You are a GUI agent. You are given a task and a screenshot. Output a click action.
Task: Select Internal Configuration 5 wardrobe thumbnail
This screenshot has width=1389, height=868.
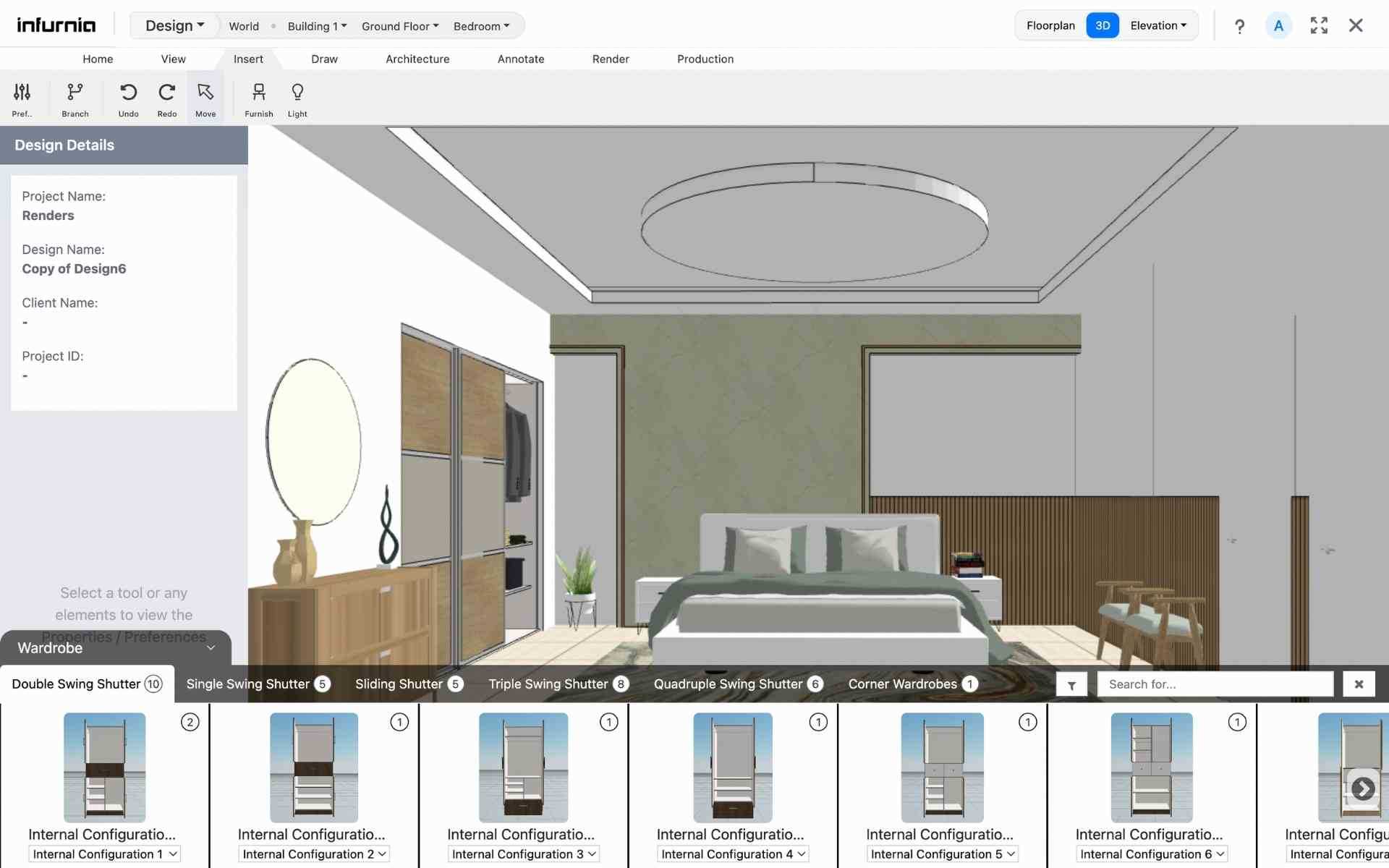(943, 767)
